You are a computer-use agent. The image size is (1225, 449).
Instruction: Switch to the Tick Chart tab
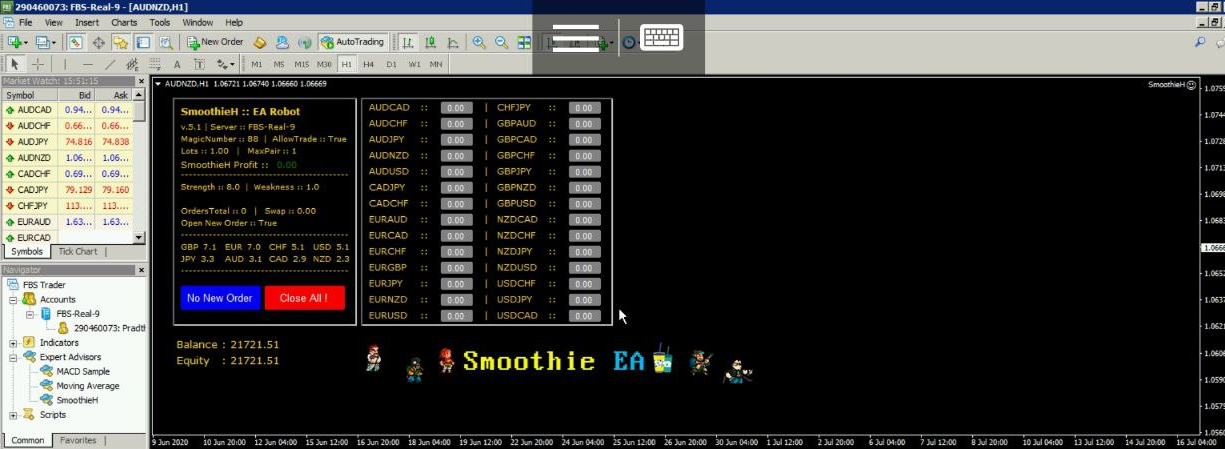(x=78, y=252)
